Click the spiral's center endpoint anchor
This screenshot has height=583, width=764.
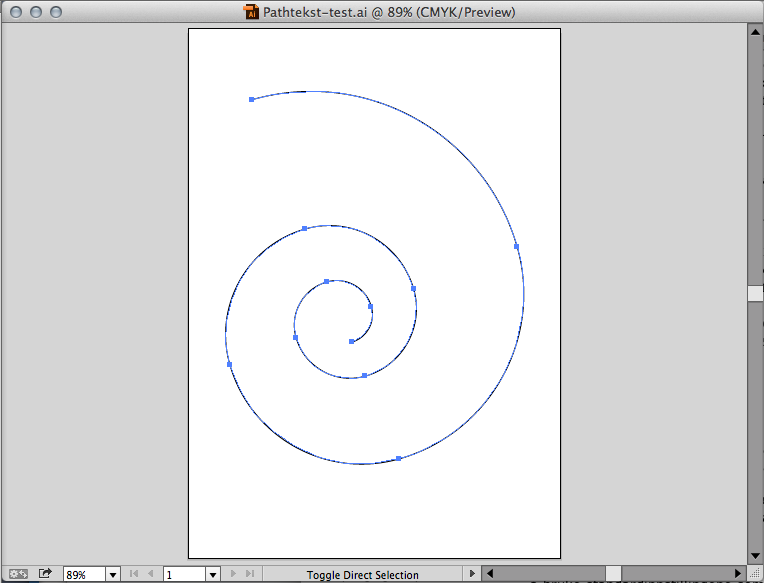[352, 341]
